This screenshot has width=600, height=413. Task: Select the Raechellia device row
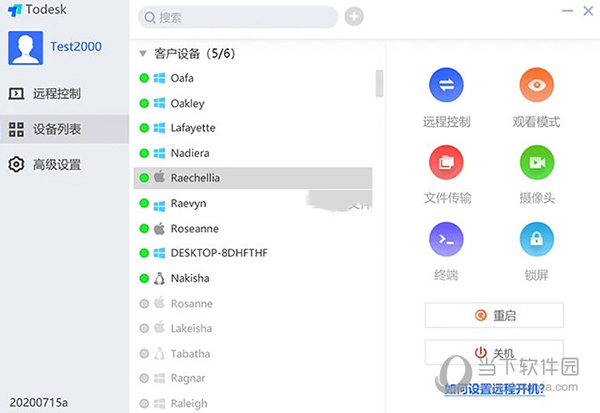tap(253, 178)
